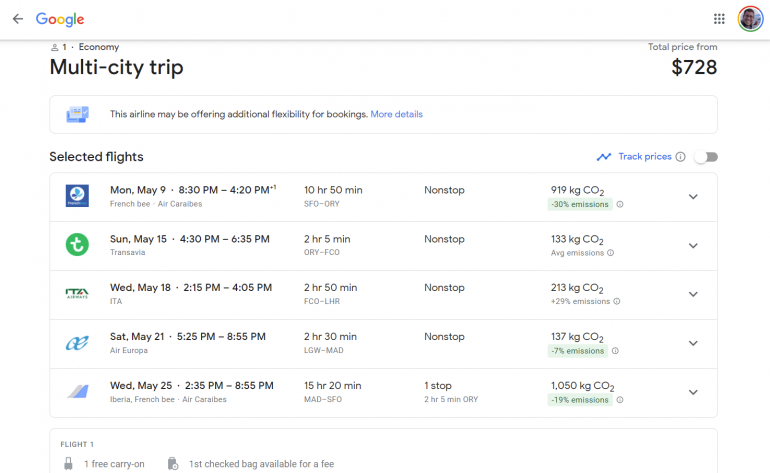This screenshot has width=770, height=473.
Task: Click the Track prices info icon
Action: pyautogui.click(x=681, y=157)
